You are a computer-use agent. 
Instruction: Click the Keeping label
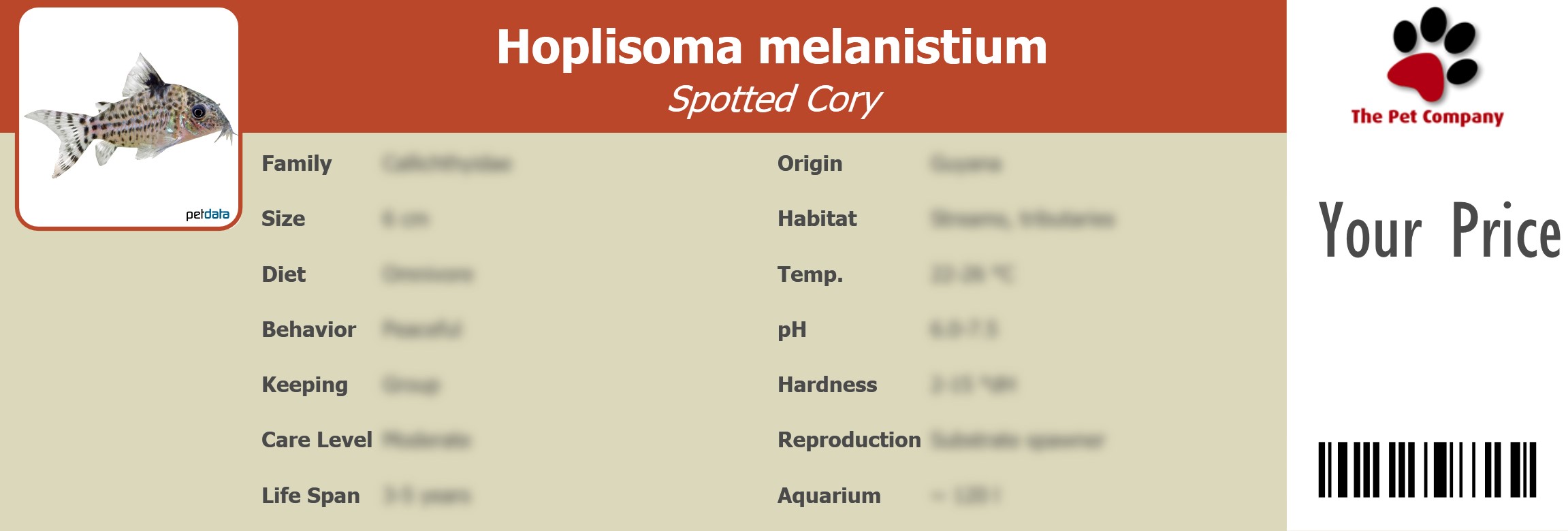pos(304,385)
